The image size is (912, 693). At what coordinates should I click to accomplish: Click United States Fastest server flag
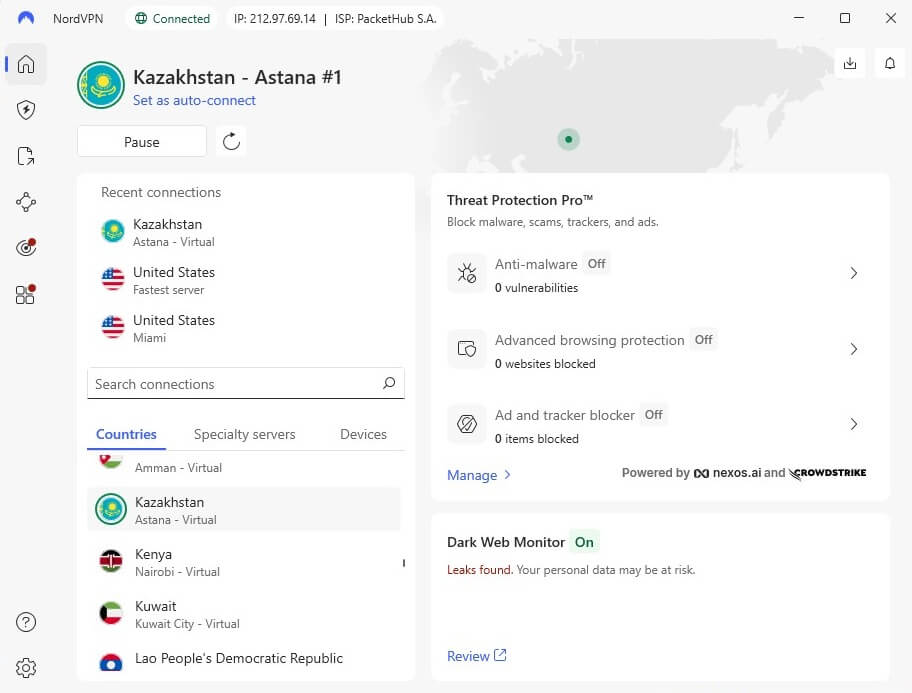tap(112, 279)
